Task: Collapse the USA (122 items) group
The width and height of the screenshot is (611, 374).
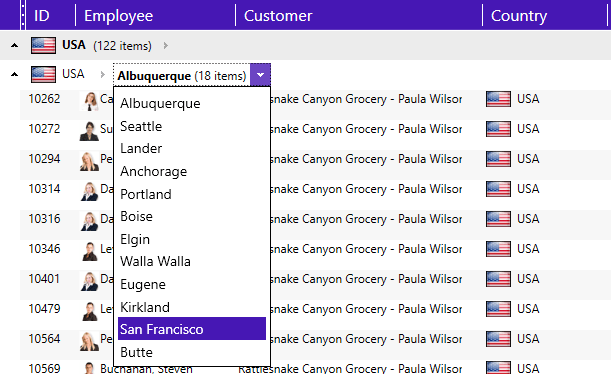Action: point(14,46)
